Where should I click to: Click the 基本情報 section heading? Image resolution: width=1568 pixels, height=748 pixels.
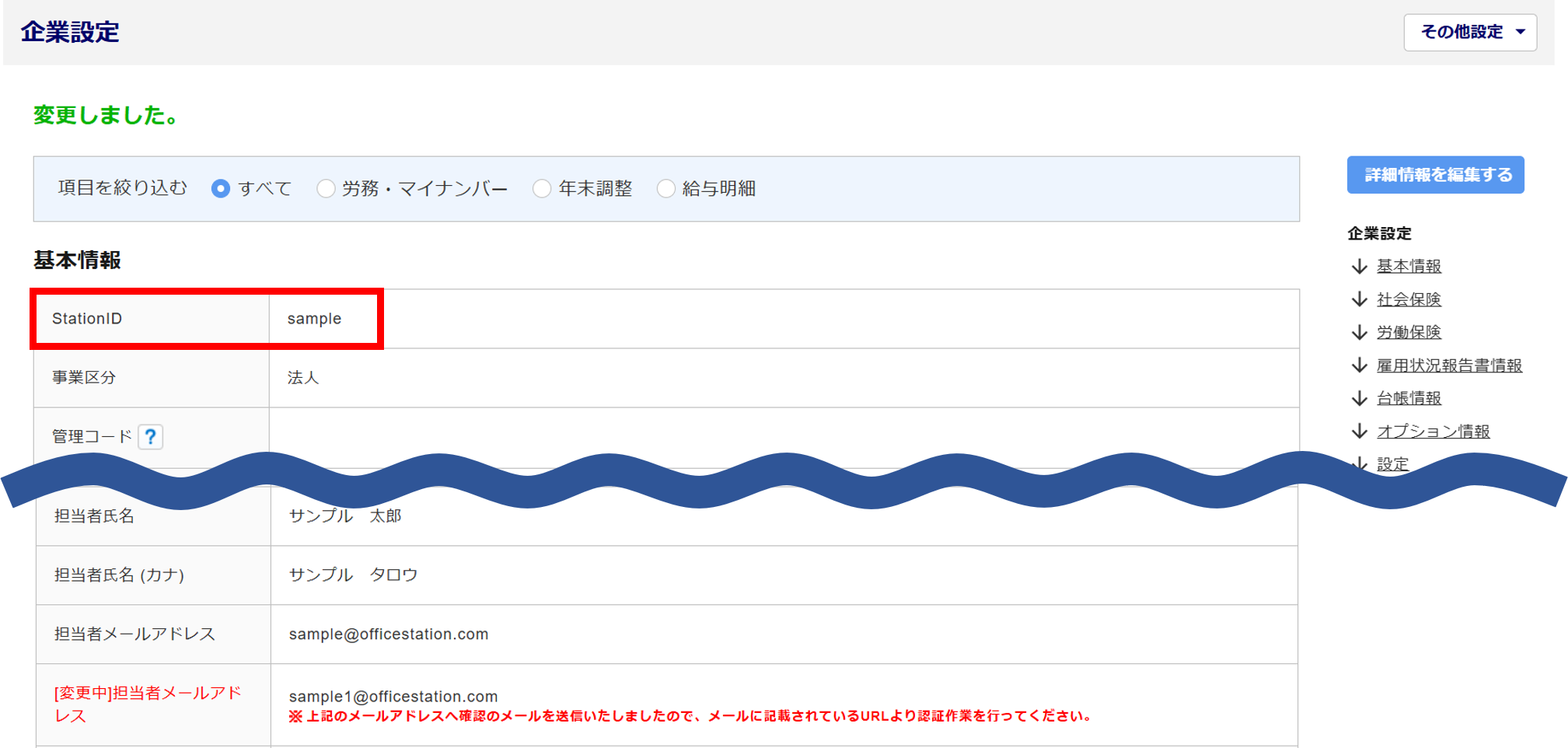pyautogui.click(x=77, y=260)
